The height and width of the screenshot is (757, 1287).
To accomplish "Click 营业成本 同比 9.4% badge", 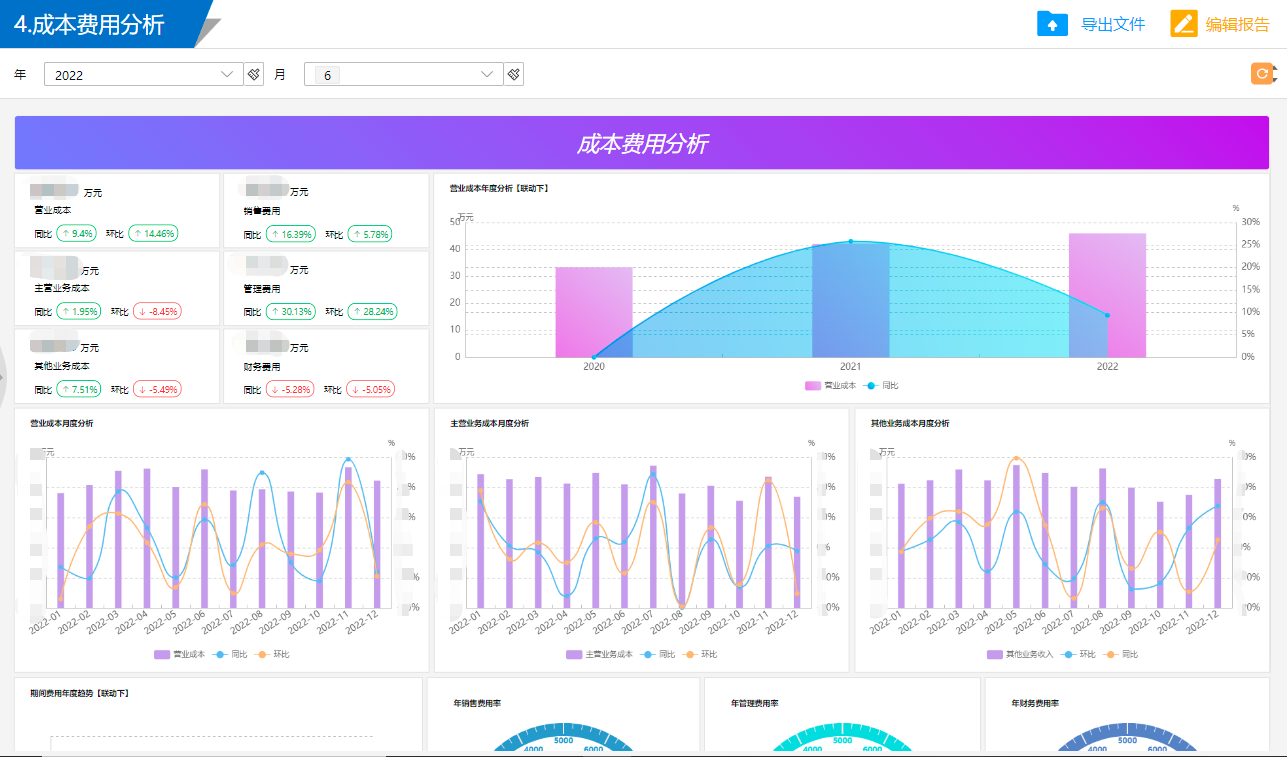I will [76, 233].
